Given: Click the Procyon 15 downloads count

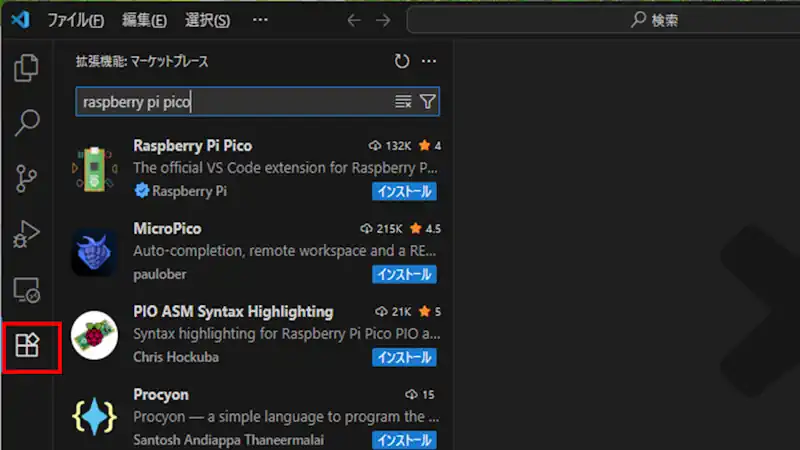Looking at the screenshot, I should point(420,394).
